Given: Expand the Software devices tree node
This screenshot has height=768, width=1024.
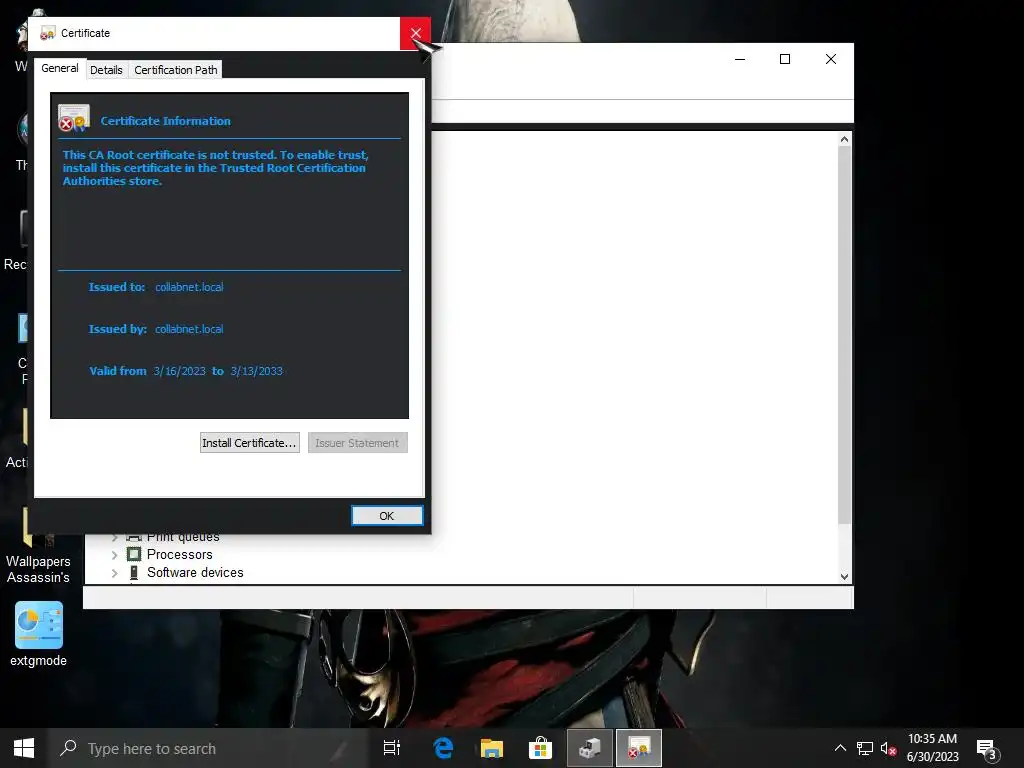Looking at the screenshot, I should pos(115,573).
